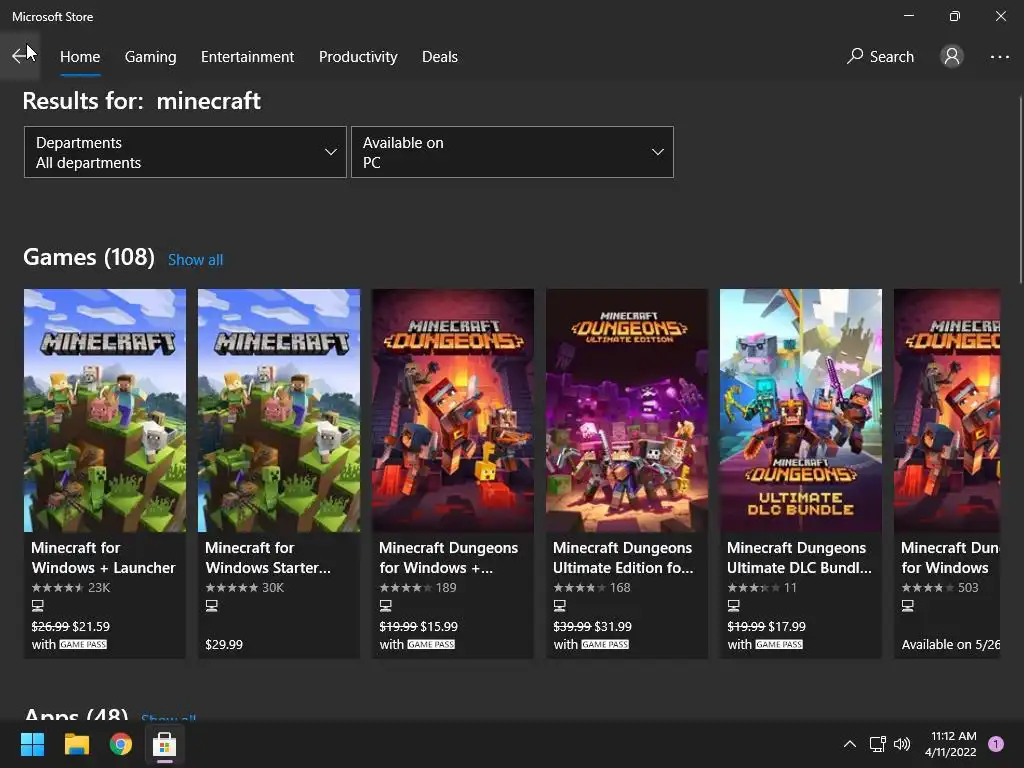Viewport: 1024px width, 768px height.
Task: Click the 30K star rating
Action: pos(244,588)
